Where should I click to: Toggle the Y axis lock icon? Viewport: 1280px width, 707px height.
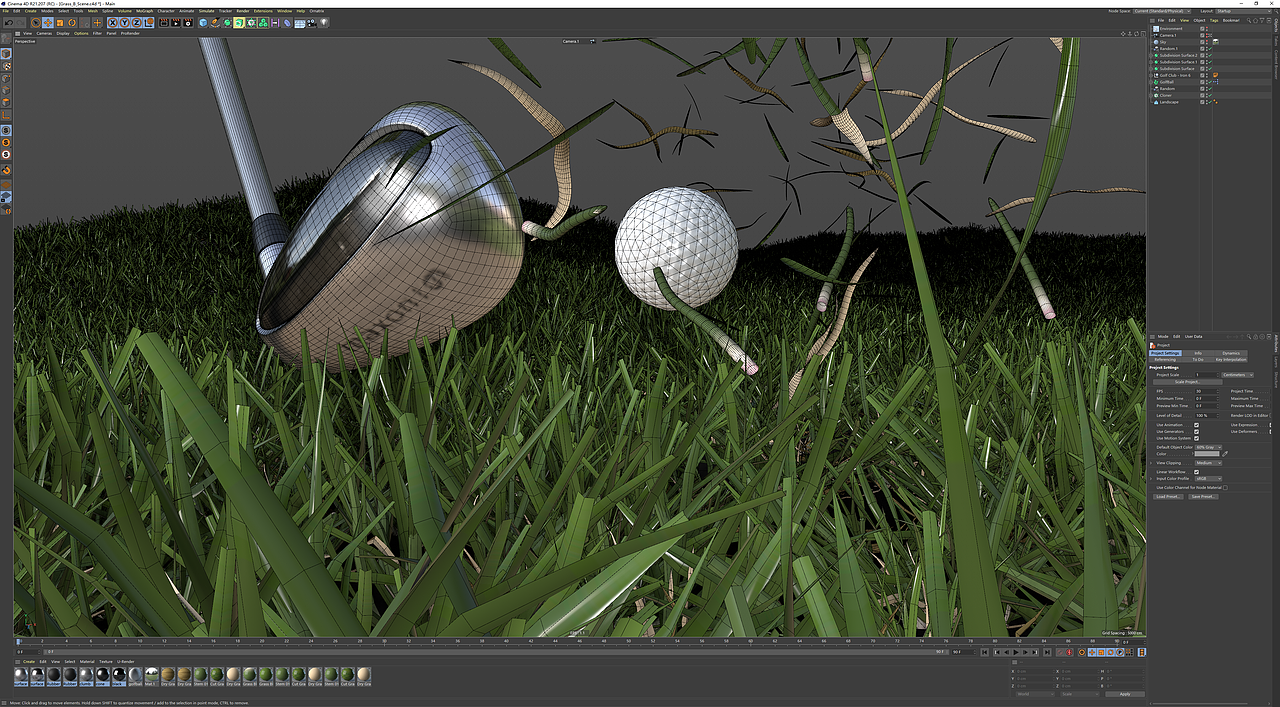125,22
